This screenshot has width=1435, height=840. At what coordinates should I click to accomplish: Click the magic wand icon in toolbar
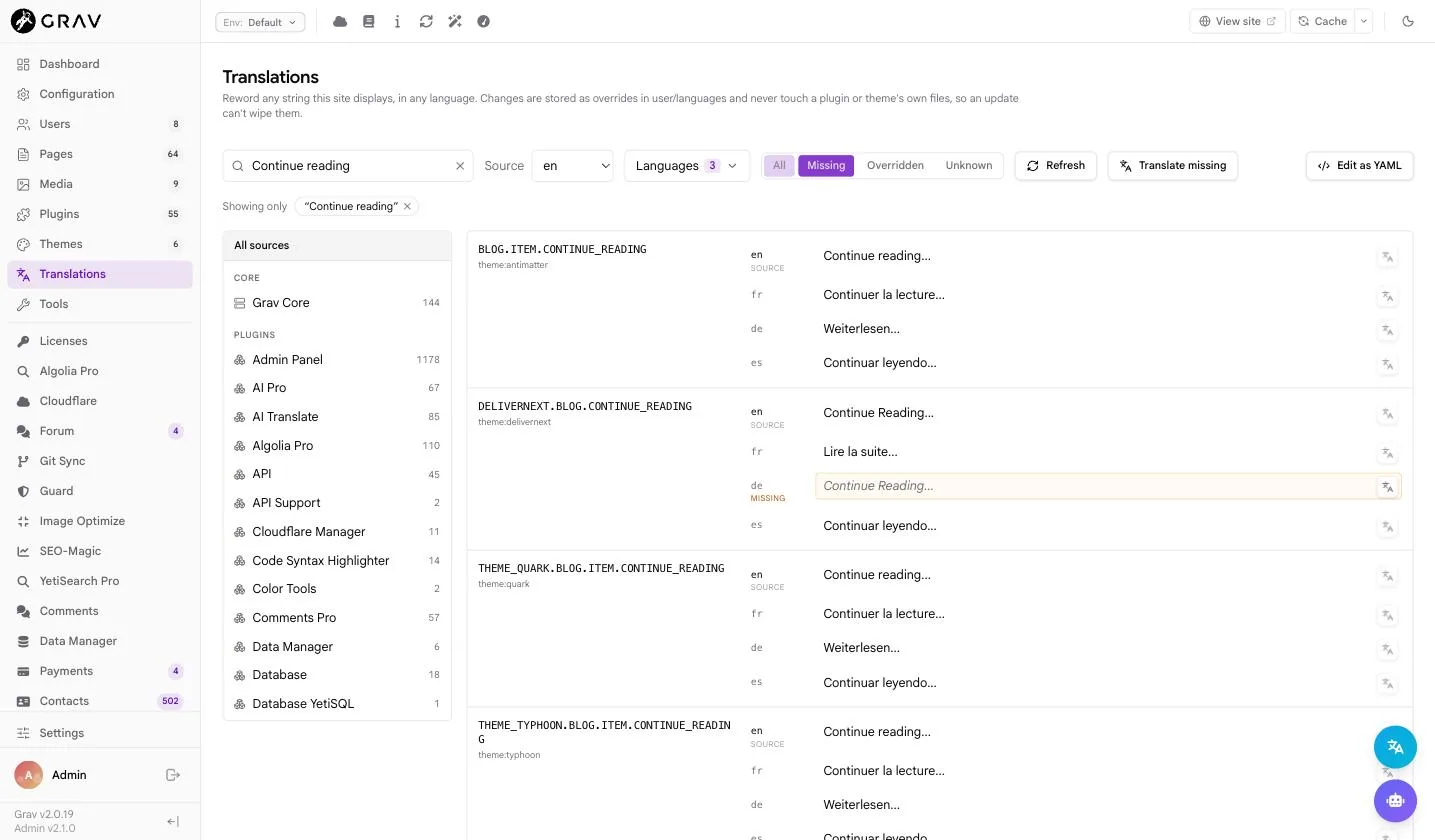(455, 21)
